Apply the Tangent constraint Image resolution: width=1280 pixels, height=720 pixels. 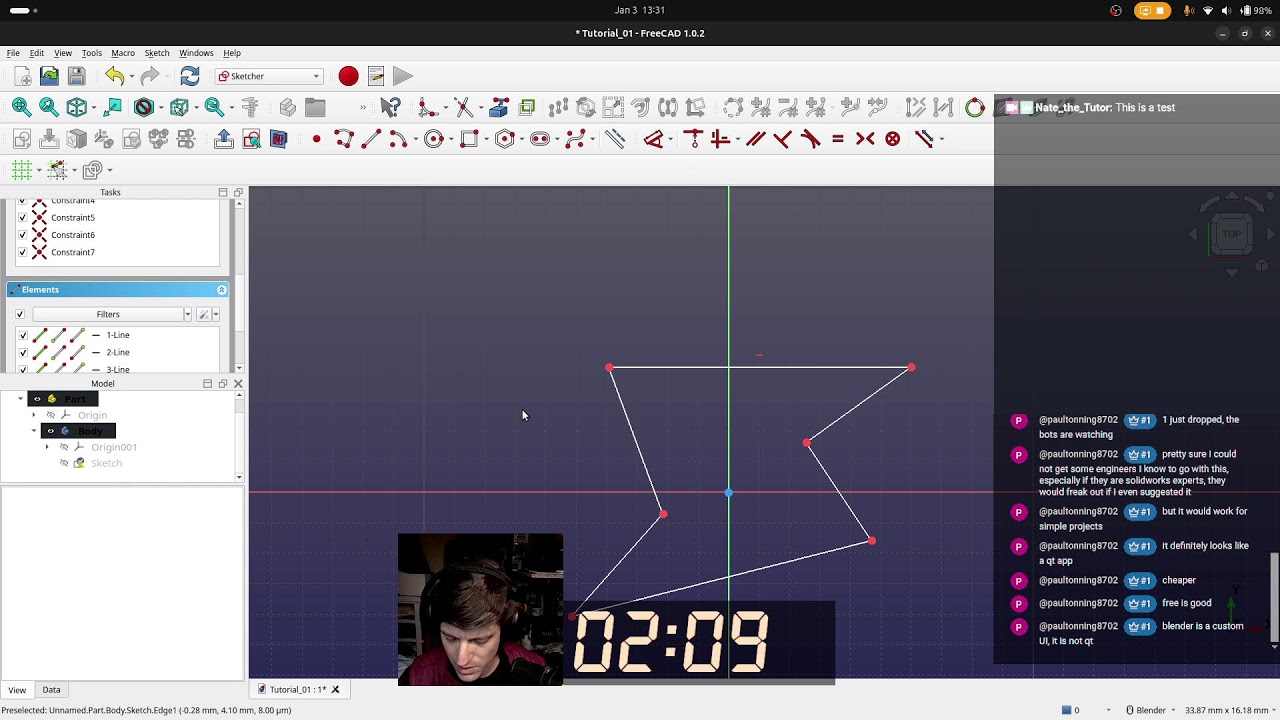click(x=811, y=139)
